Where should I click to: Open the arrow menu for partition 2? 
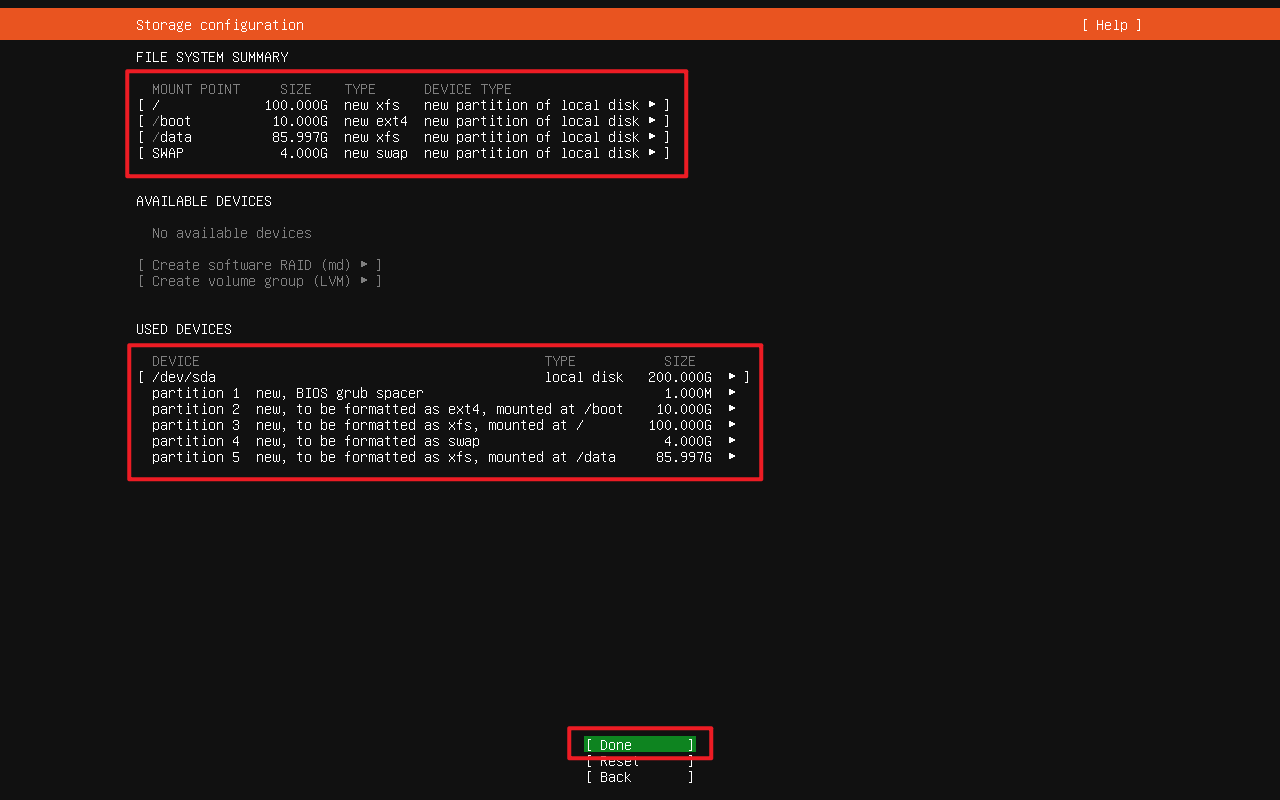point(732,409)
